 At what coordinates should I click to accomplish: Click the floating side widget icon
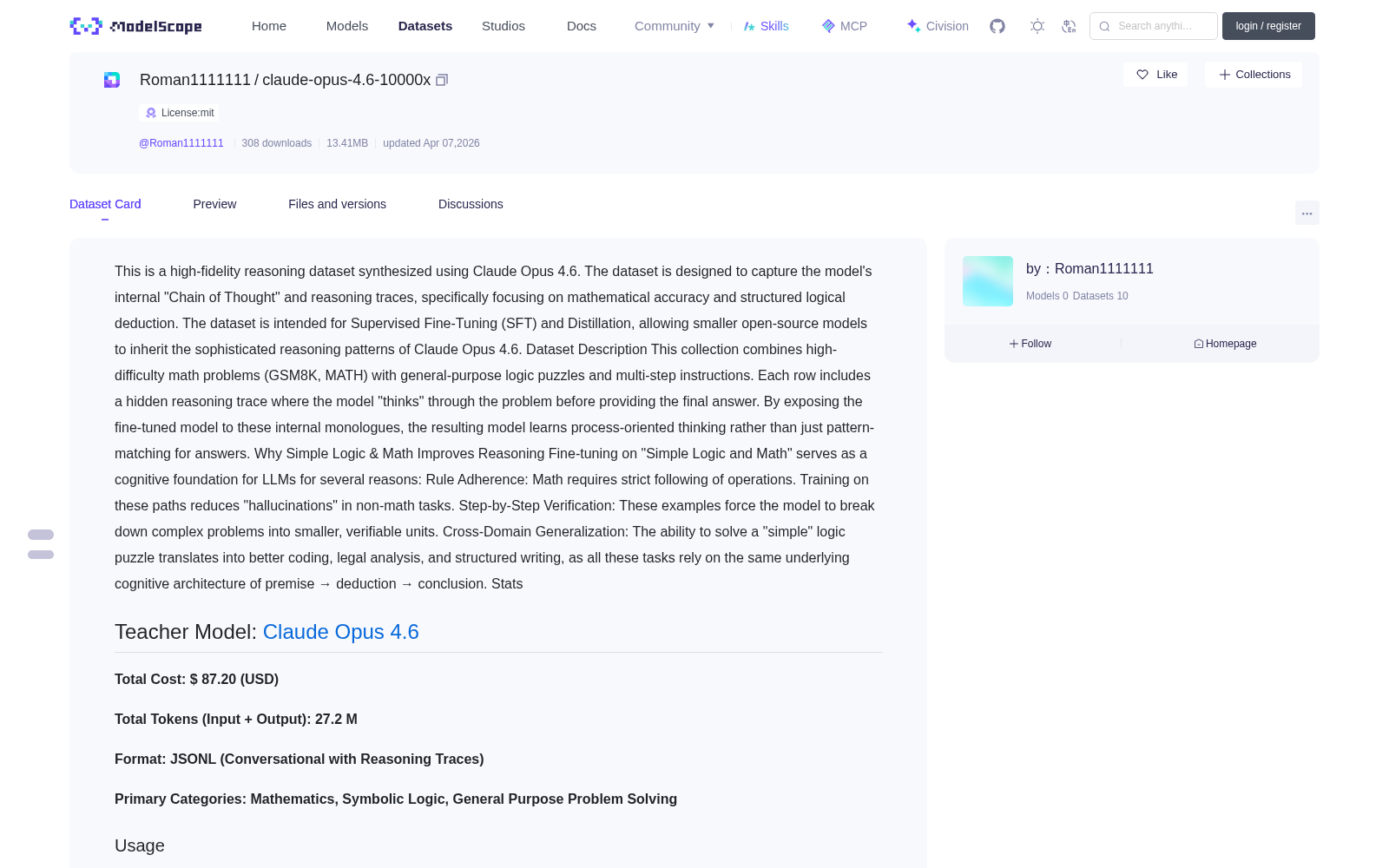click(x=41, y=544)
